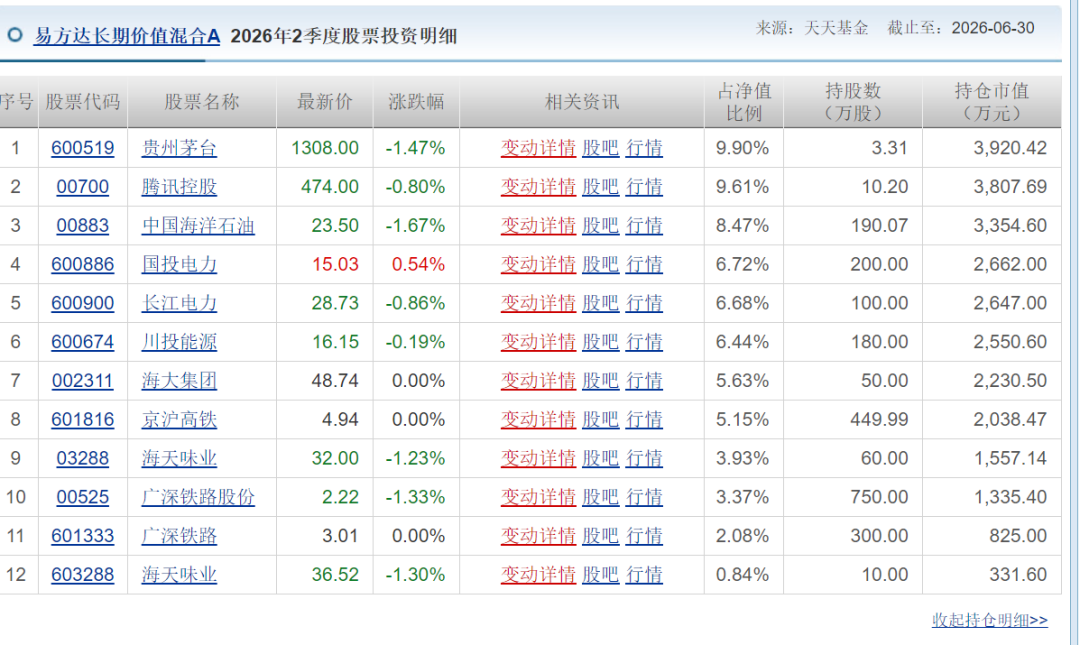Open stock code 600674 link
1080x645 pixels.
(x=83, y=342)
